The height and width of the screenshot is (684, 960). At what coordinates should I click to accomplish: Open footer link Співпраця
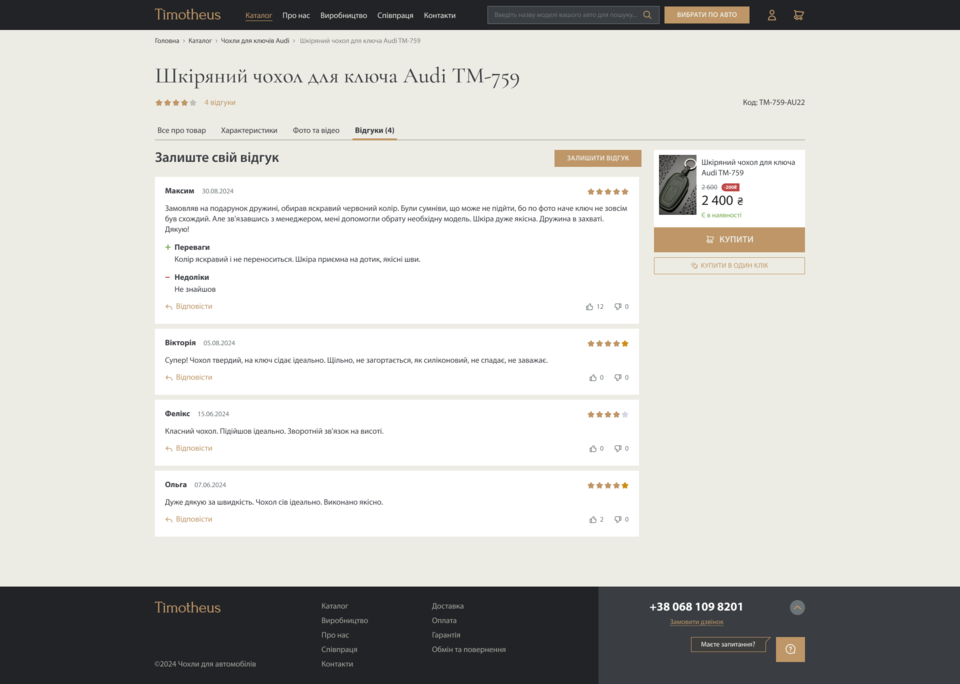339,650
